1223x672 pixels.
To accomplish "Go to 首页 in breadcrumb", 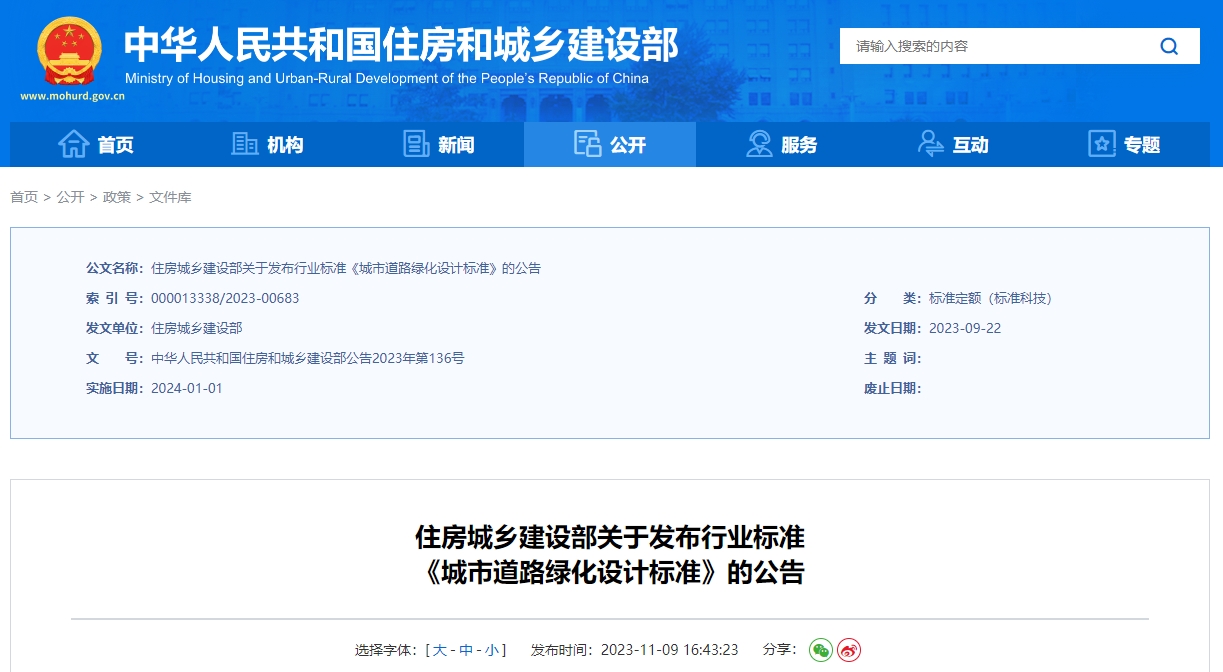I will tap(24, 197).
